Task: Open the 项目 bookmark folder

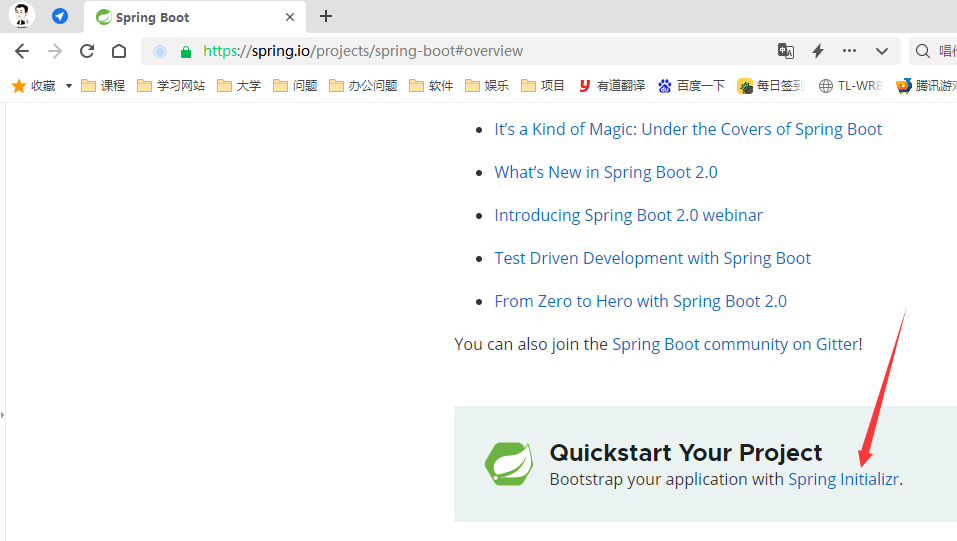Action: point(543,86)
